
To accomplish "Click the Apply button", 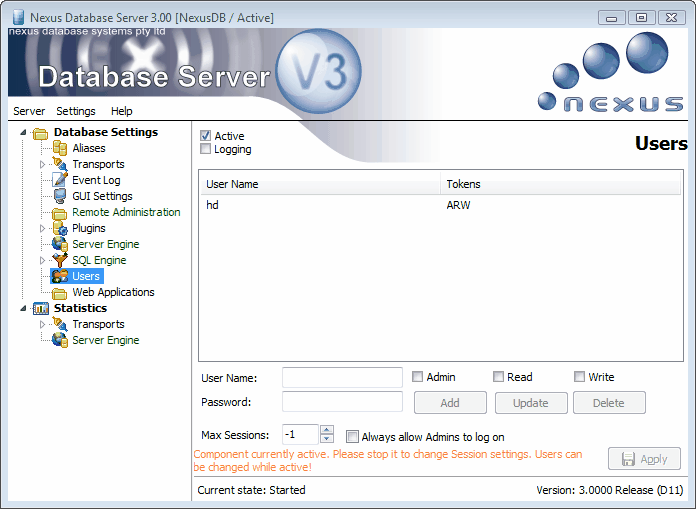I will (644, 459).
